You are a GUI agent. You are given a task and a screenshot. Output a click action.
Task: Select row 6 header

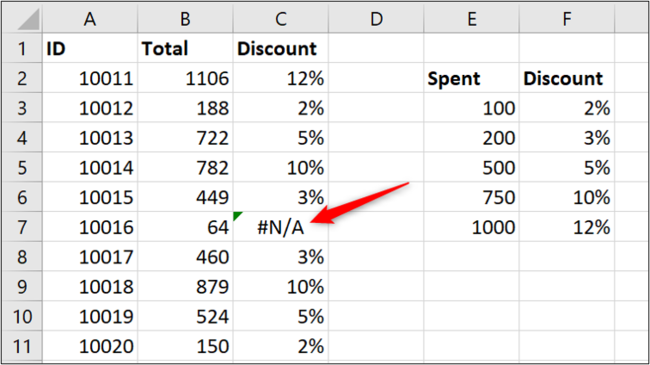coord(22,197)
